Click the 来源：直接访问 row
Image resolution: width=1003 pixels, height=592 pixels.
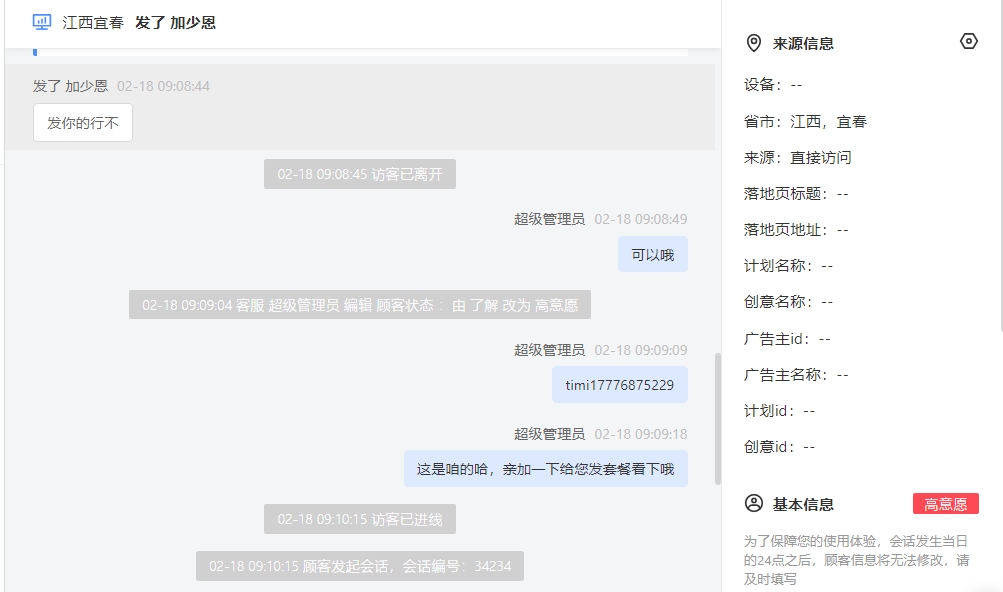[x=798, y=157]
